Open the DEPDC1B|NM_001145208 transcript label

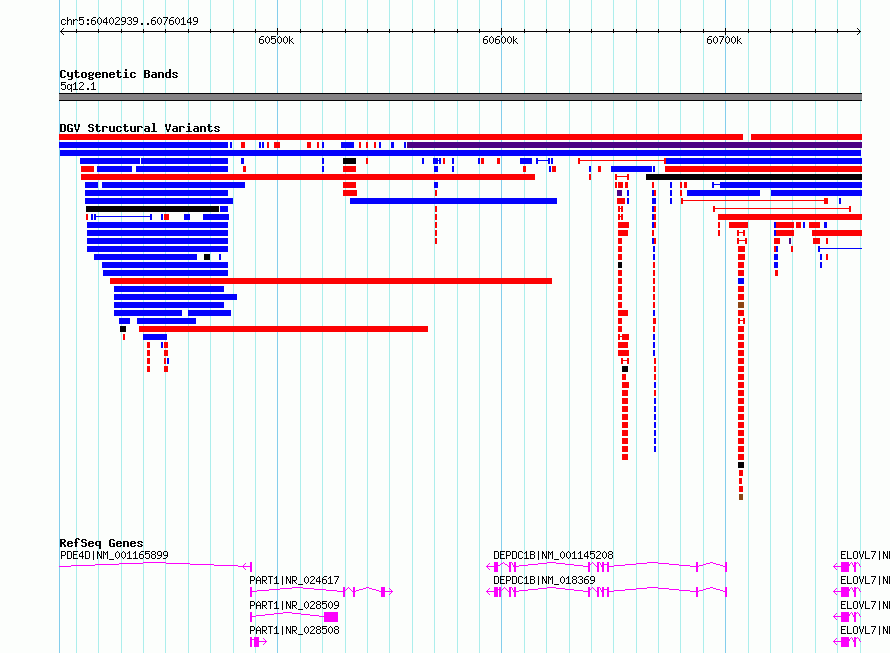[x=553, y=555]
